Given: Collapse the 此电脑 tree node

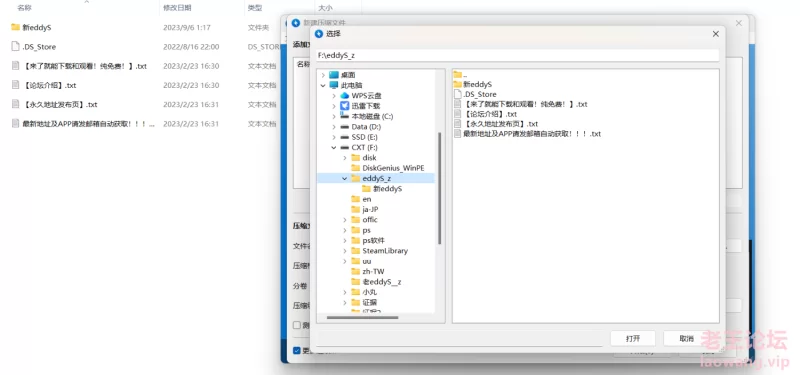Looking at the screenshot, I should tap(323, 85).
